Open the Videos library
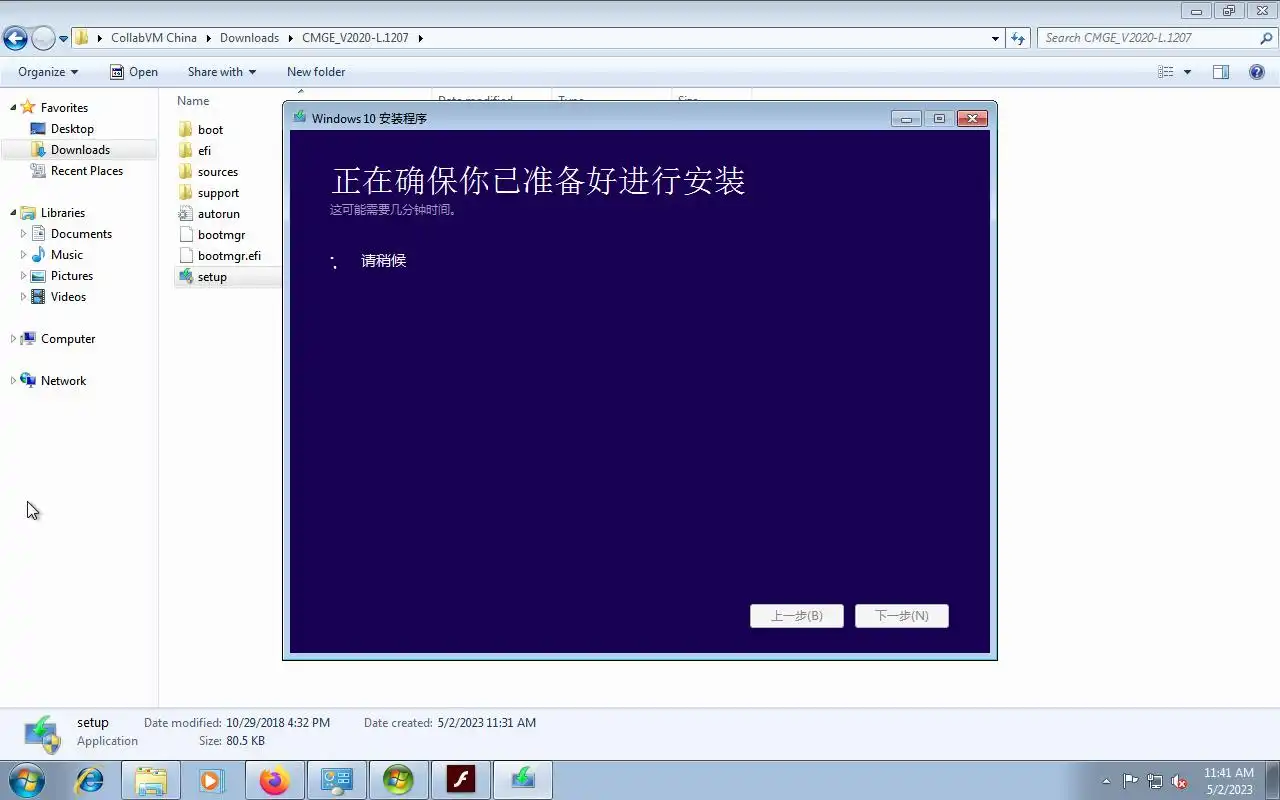Viewport: 1280px width, 800px height. click(x=68, y=297)
